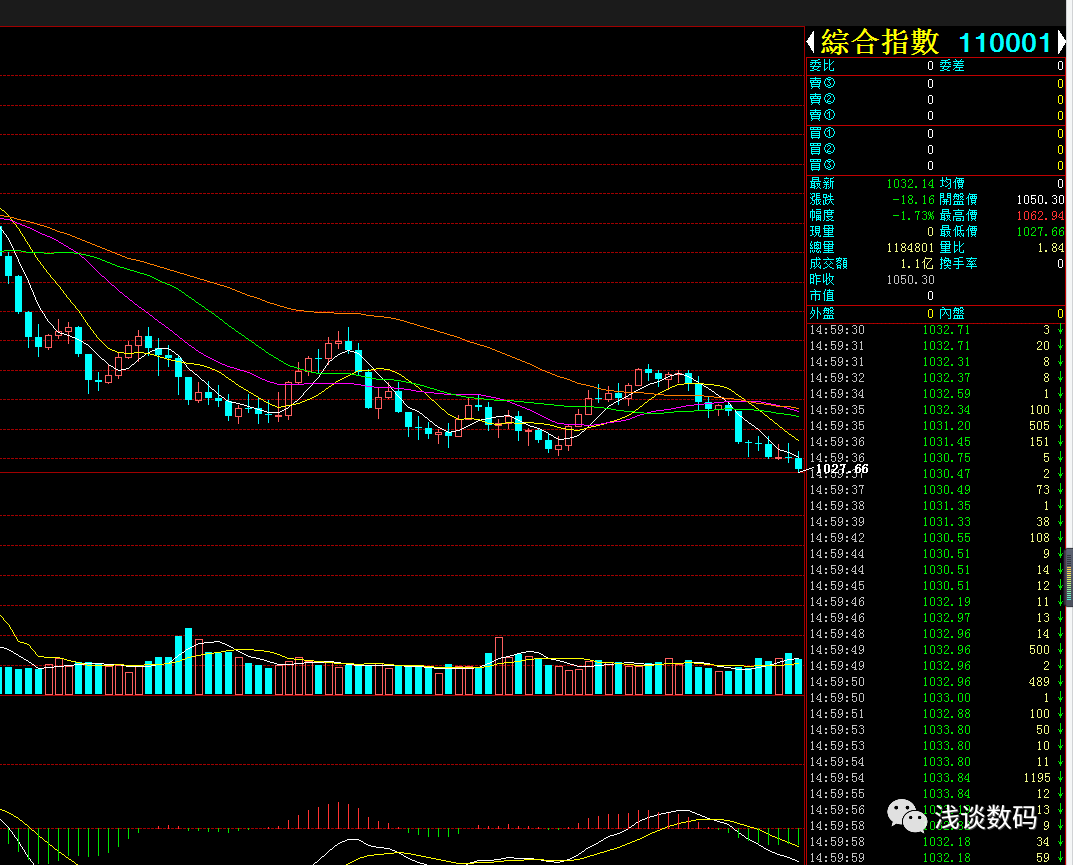Click the previous-instrument arrow left of 綜合指數
This screenshot has height=865, width=1073.
click(811, 42)
